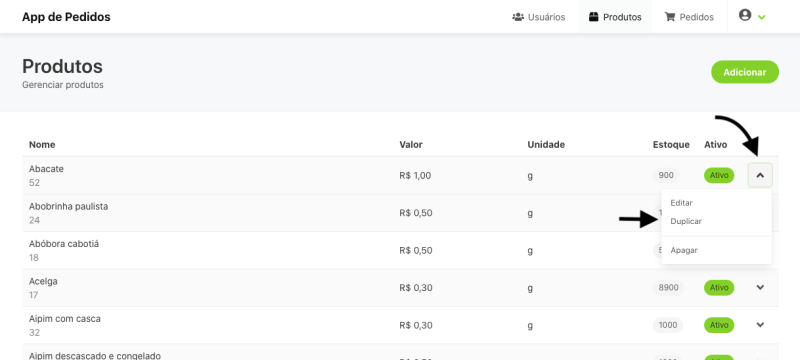800x360 pixels.
Task: Click the Valor column header
Action: point(411,145)
